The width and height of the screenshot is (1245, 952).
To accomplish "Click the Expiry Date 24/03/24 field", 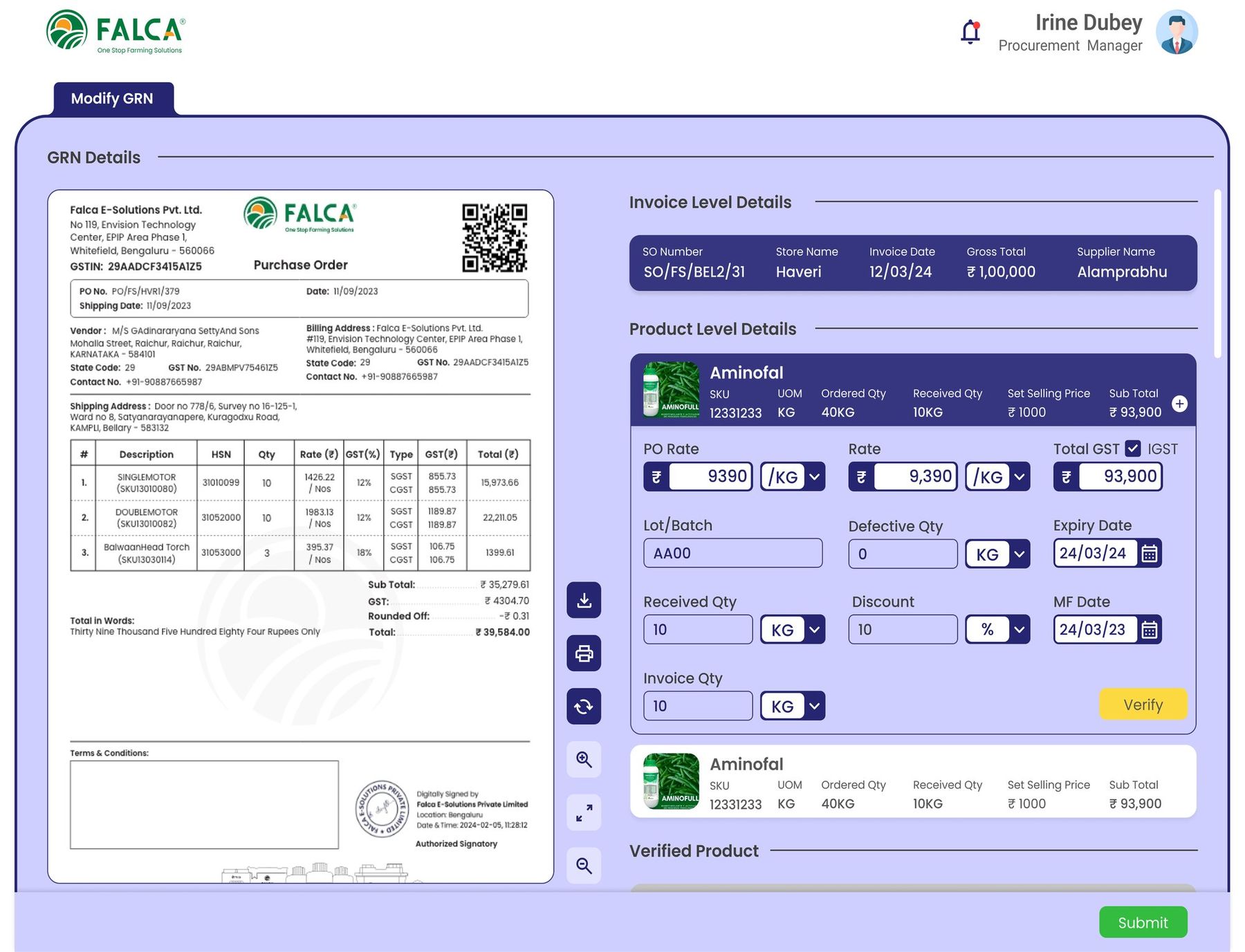I will coord(1096,553).
